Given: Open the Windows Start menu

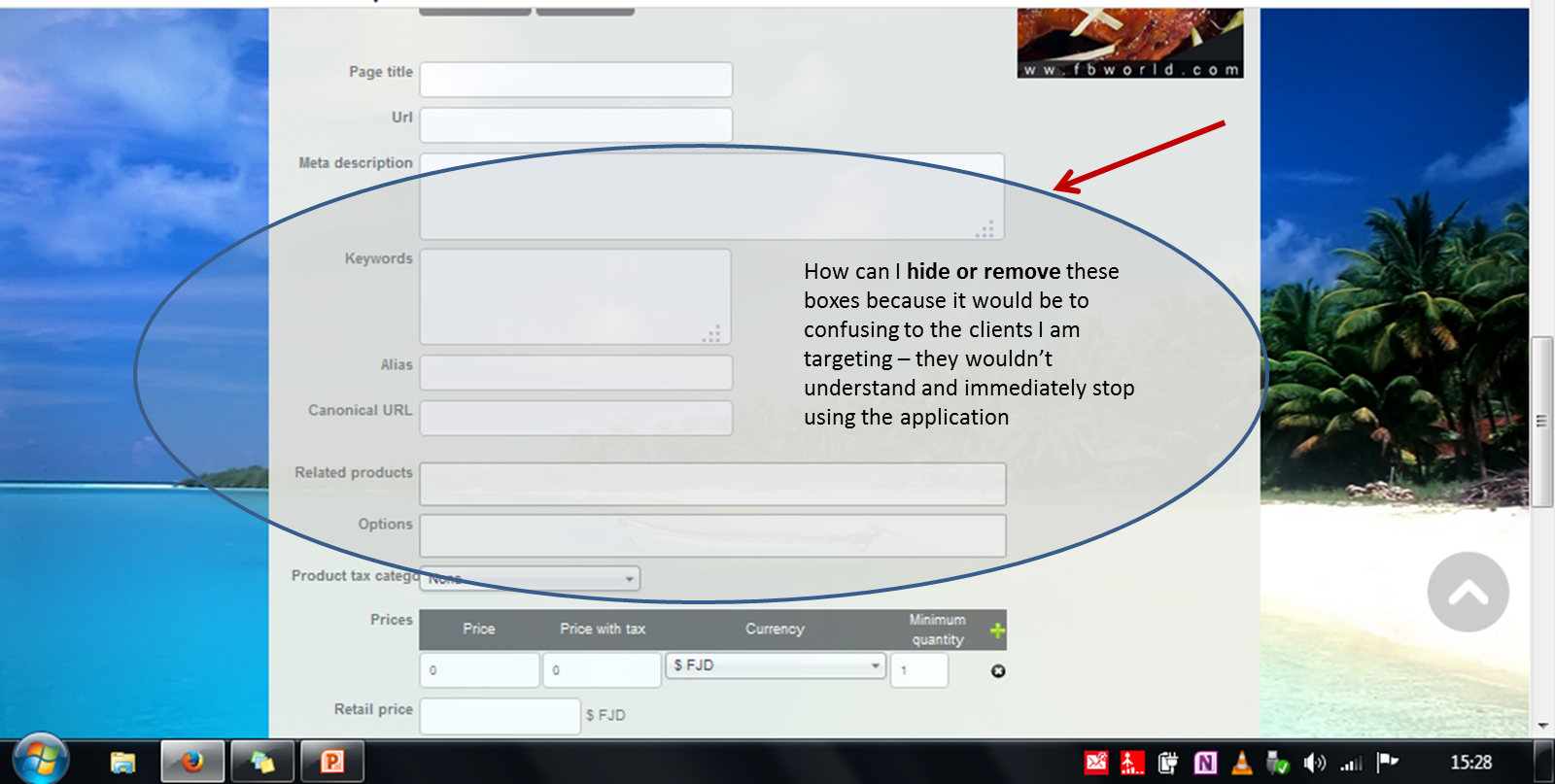Looking at the screenshot, I should coord(41,760).
